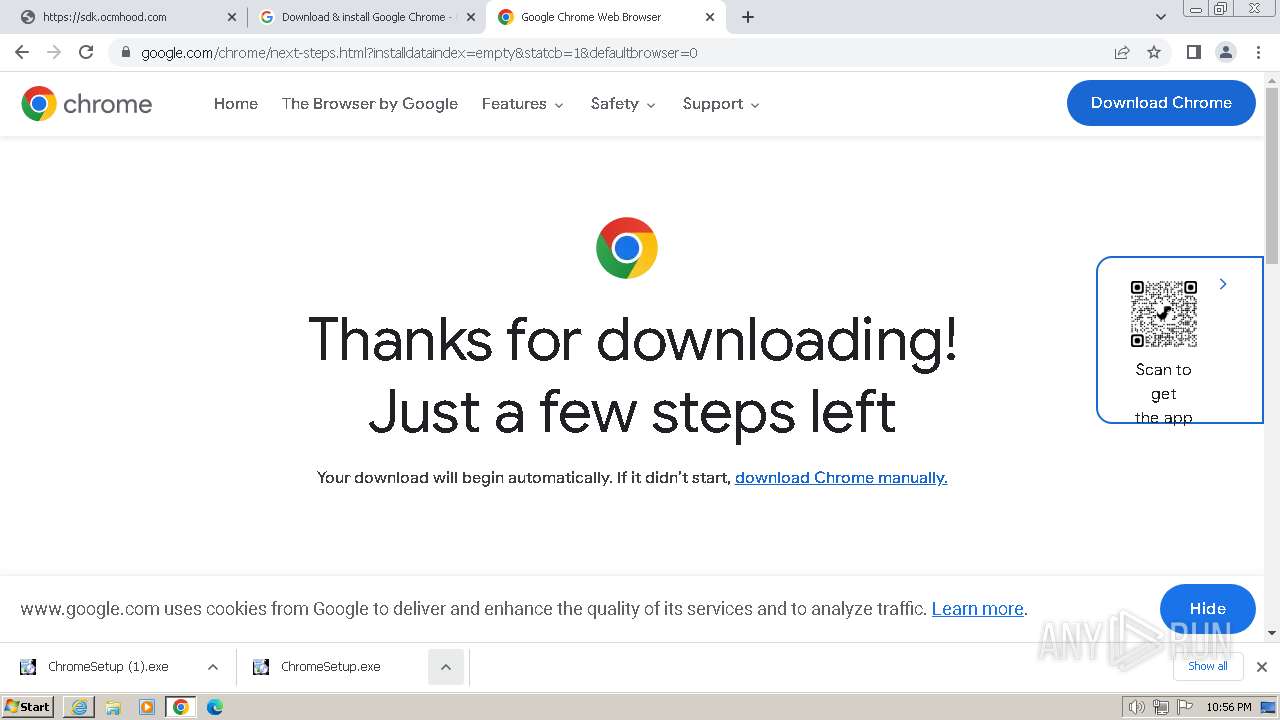Expand the Safety dropdown
Screen dimensions: 1280x720
pyautogui.click(x=623, y=104)
